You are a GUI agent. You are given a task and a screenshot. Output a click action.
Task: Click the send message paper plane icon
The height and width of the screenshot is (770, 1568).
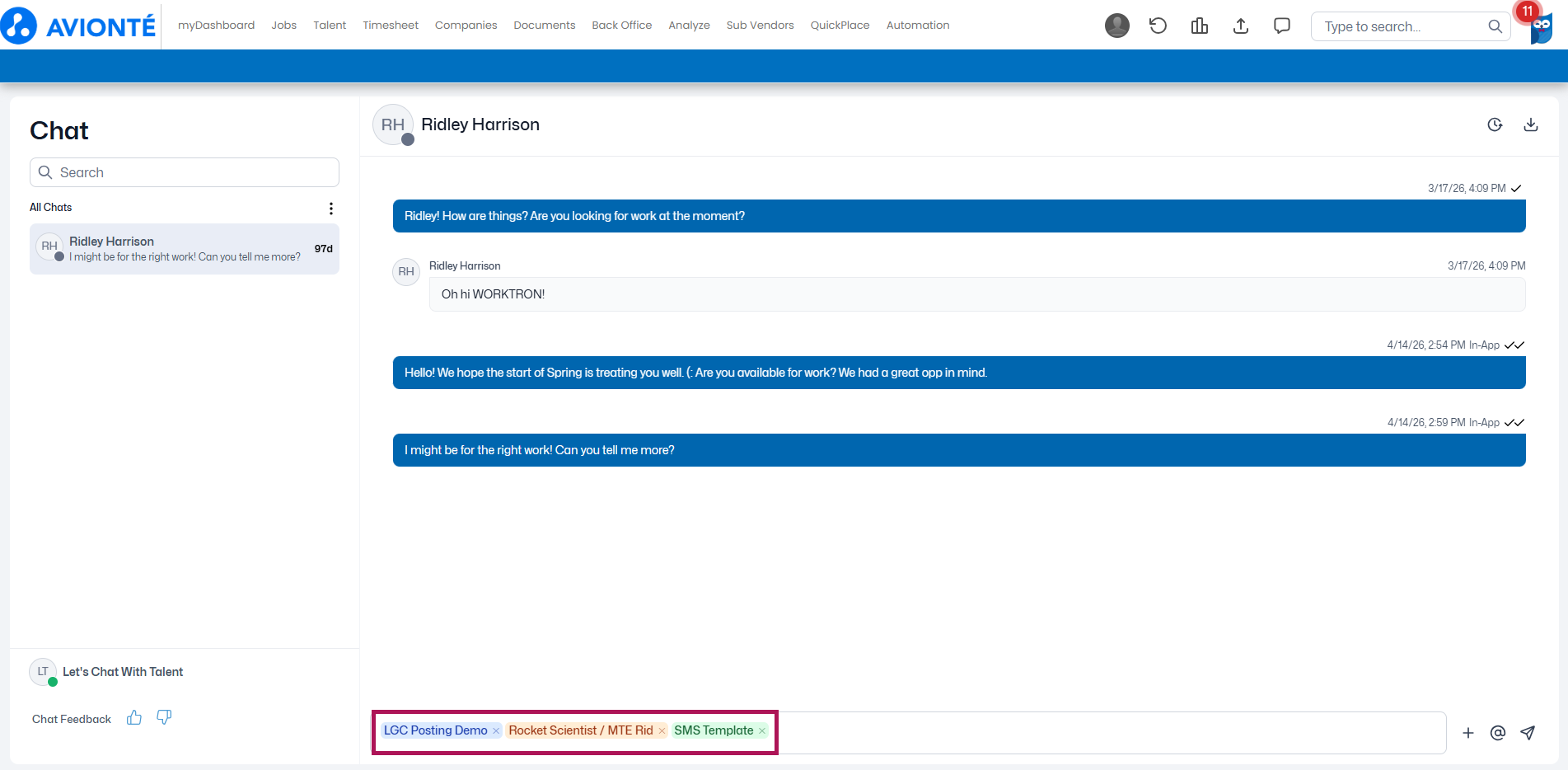point(1528,733)
